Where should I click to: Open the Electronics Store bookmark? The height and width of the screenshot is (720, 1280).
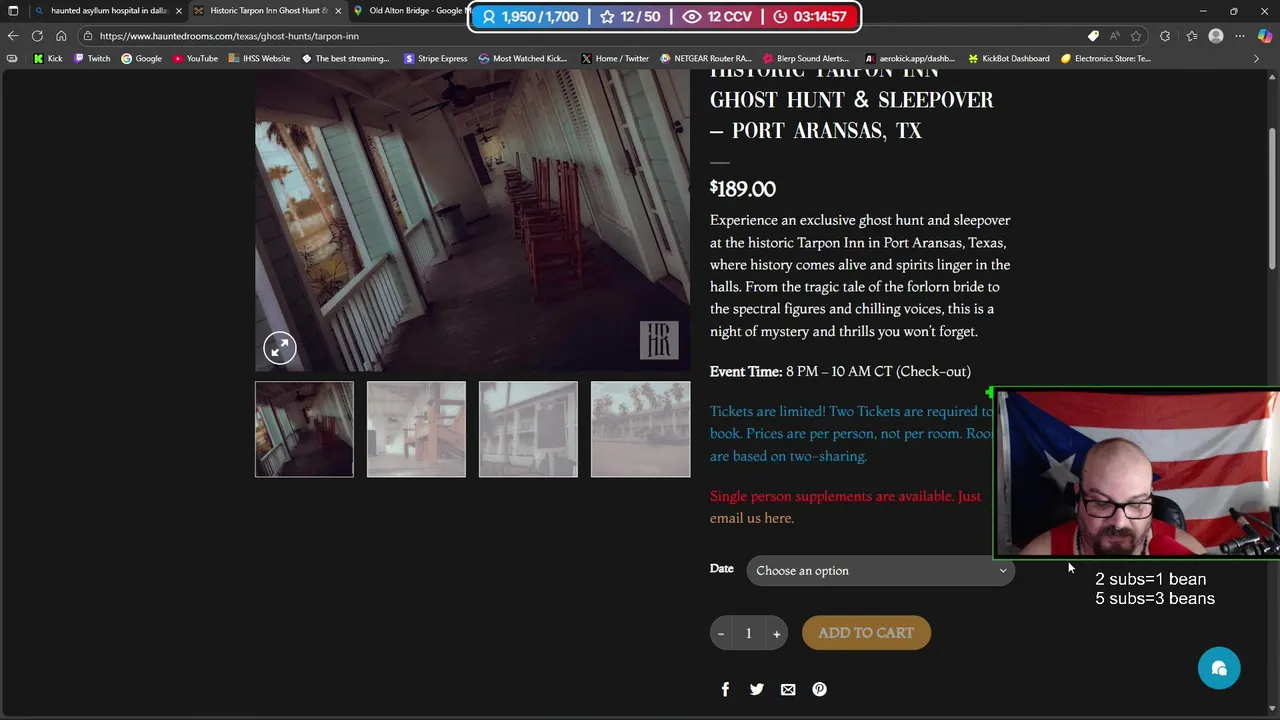(x=1106, y=59)
